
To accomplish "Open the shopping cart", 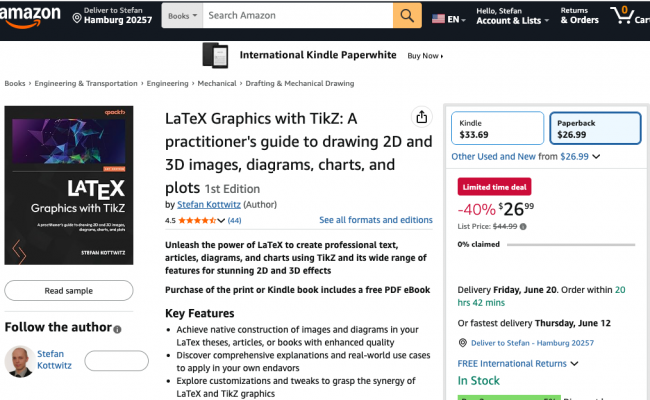I will tap(628, 16).
